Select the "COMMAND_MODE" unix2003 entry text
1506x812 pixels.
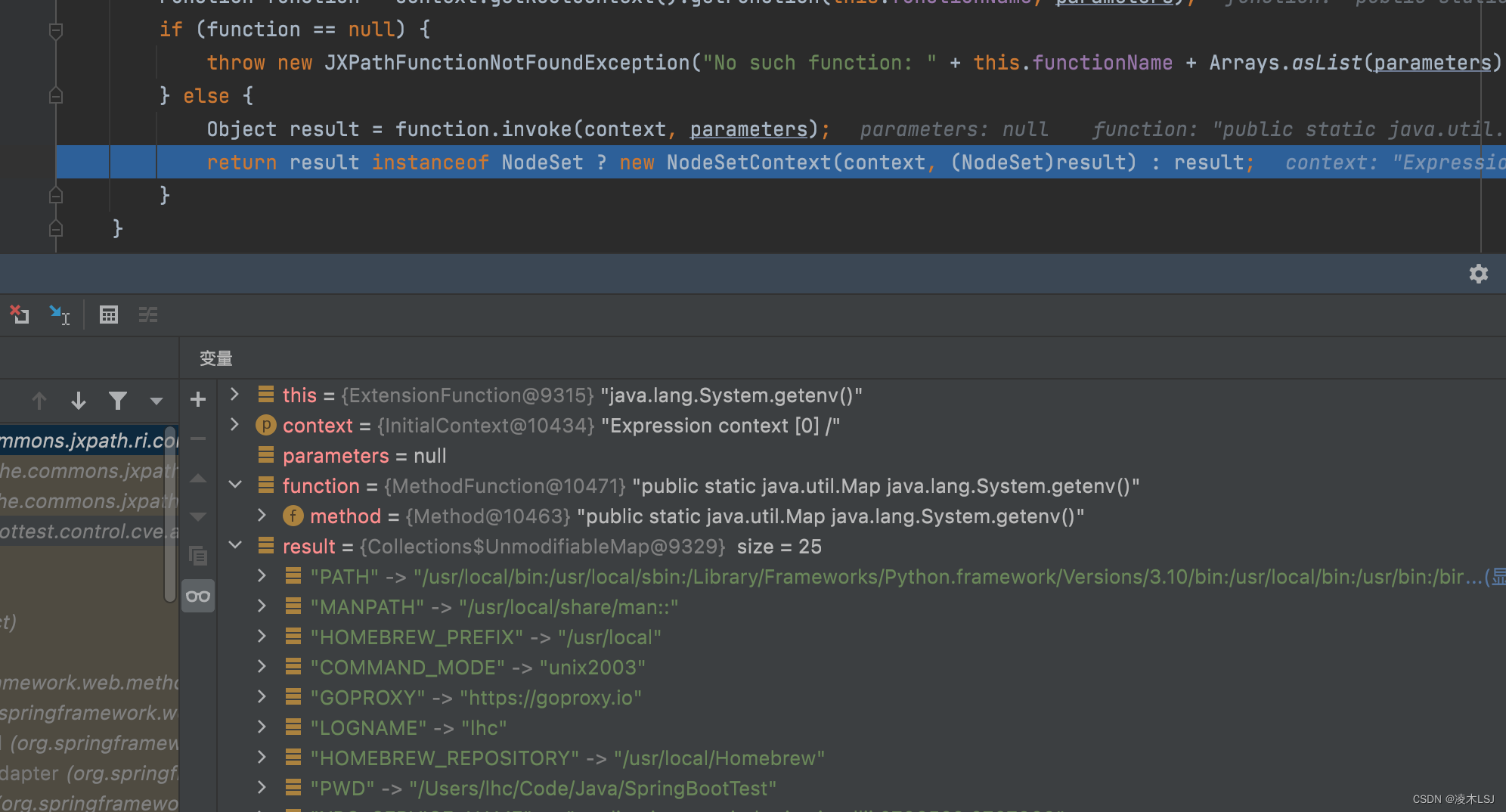tap(478, 668)
